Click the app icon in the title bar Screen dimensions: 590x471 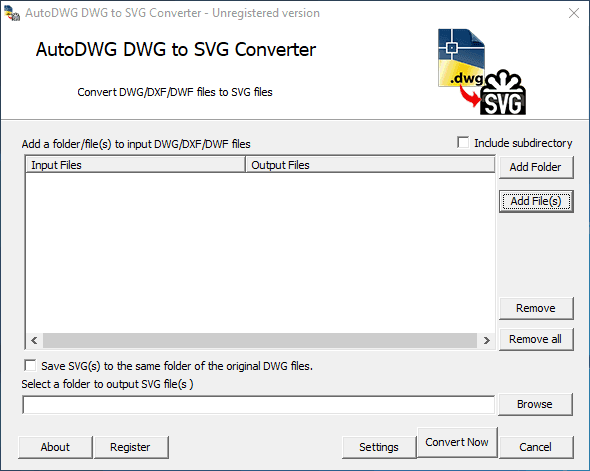coord(12,13)
